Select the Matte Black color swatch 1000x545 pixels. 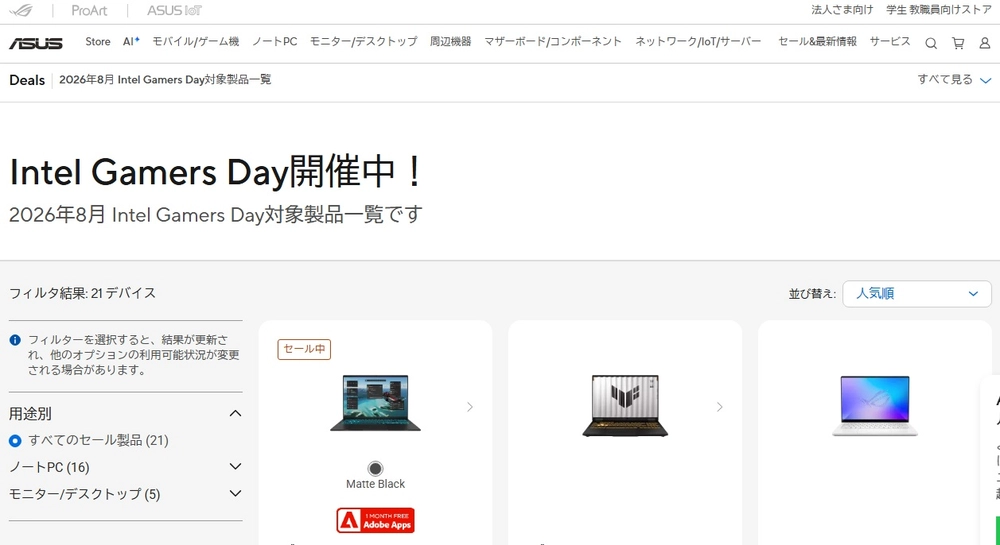point(375,469)
